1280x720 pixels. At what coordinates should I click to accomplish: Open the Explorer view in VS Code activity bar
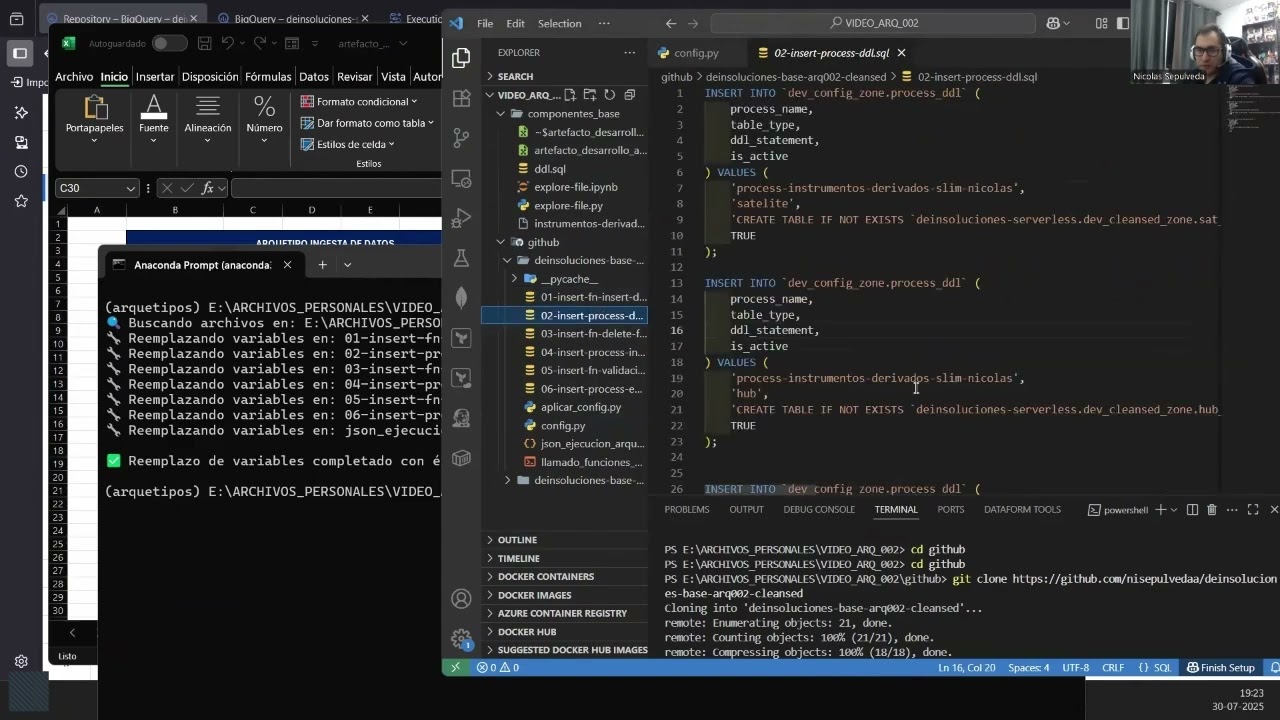tap(461, 58)
